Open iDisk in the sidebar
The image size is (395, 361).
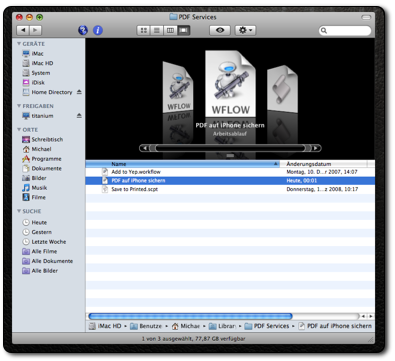[x=33, y=82]
